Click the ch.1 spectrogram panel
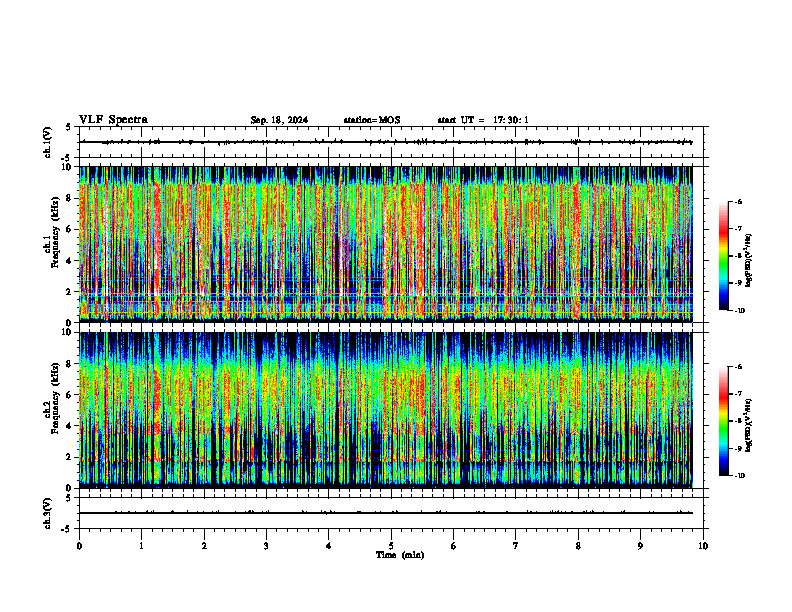The image size is (792, 612). pyautogui.click(x=385, y=244)
